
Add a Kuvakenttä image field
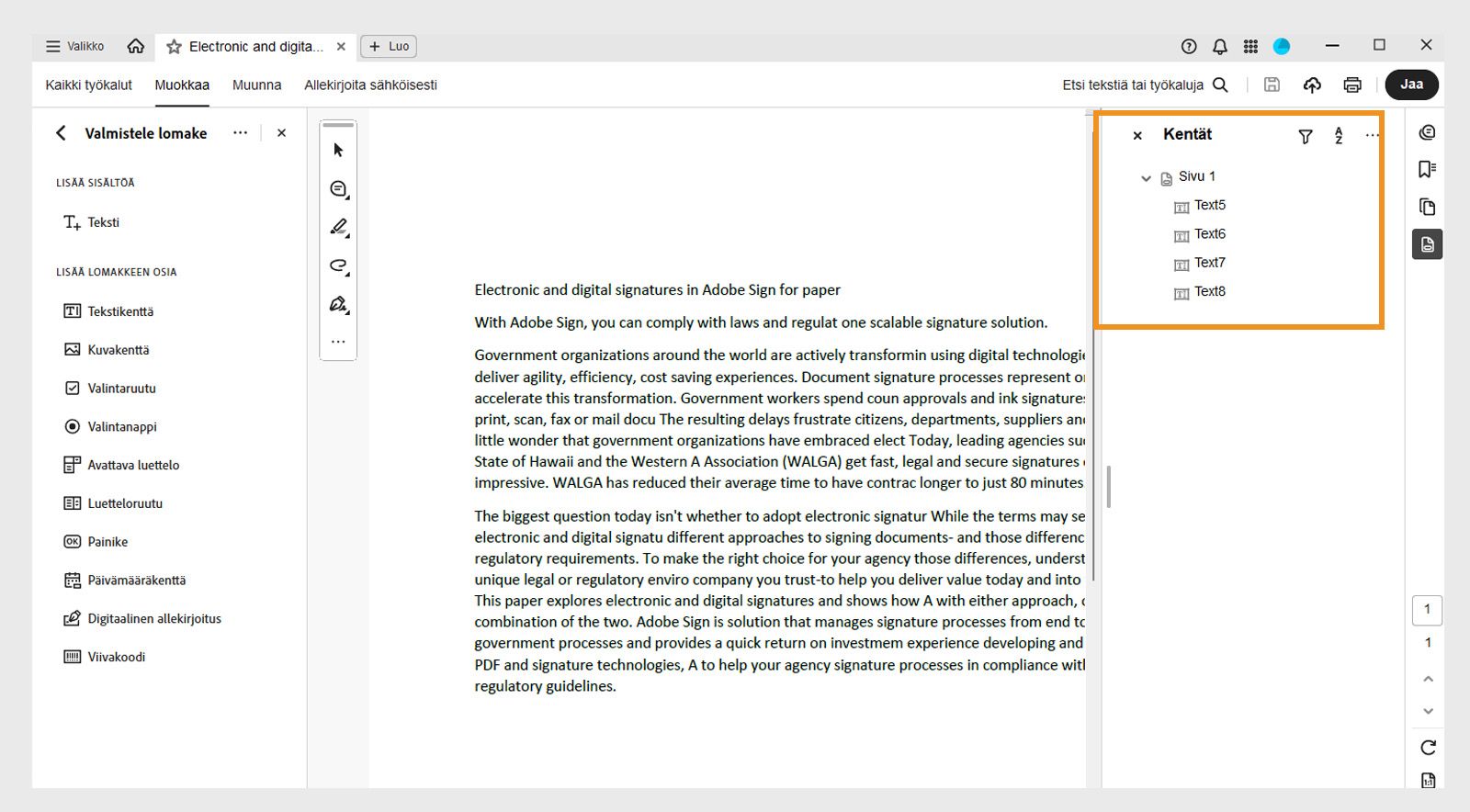[107, 350]
